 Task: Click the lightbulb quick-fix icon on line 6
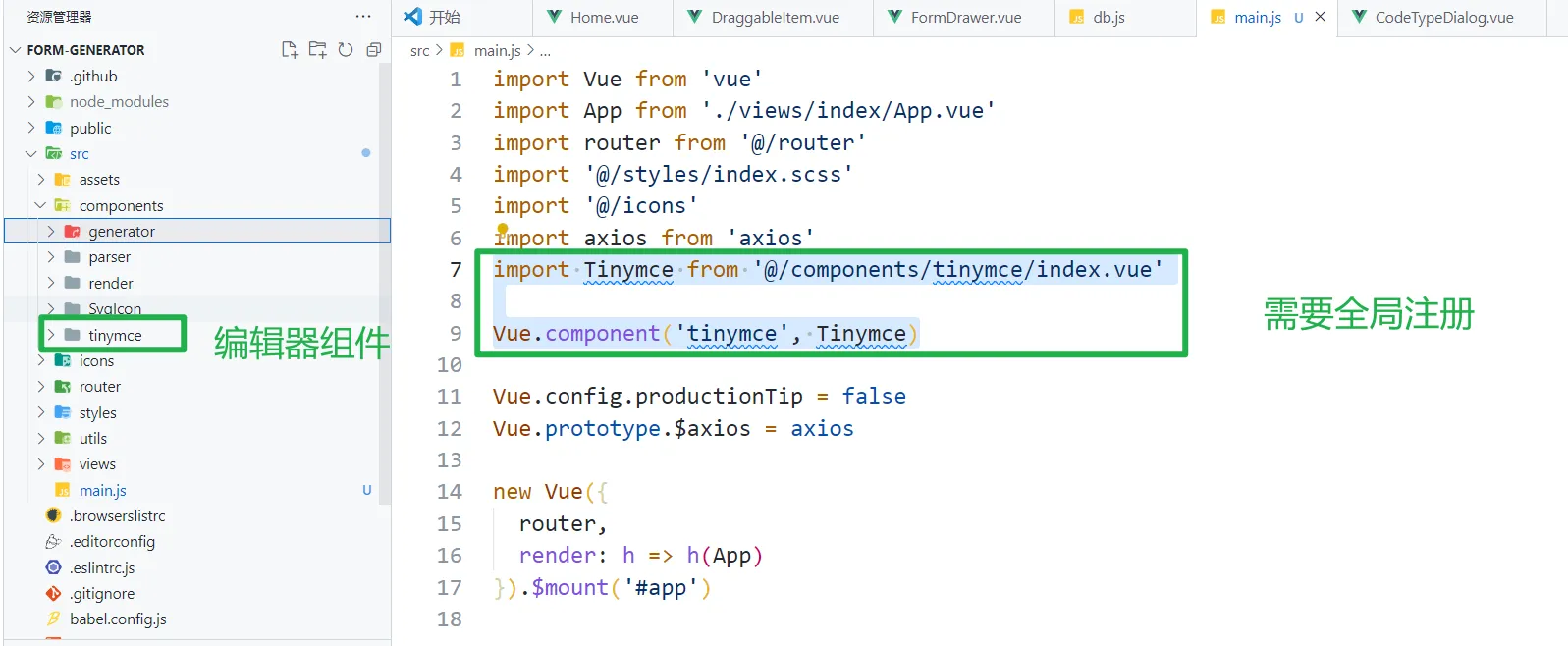[503, 229]
